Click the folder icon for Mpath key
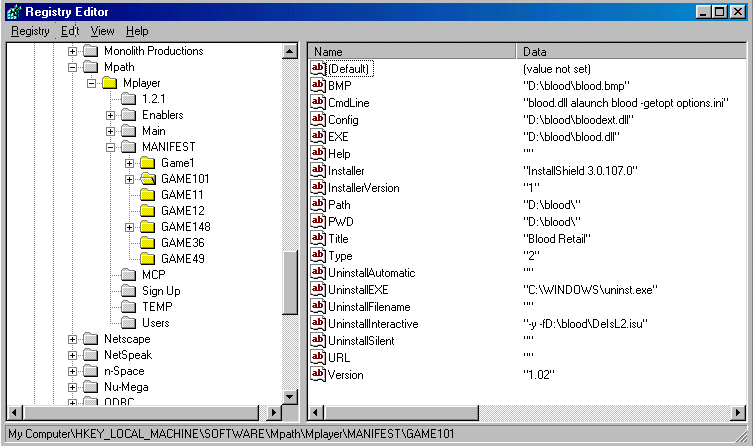The height and width of the screenshot is (446, 753). [x=91, y=67]
